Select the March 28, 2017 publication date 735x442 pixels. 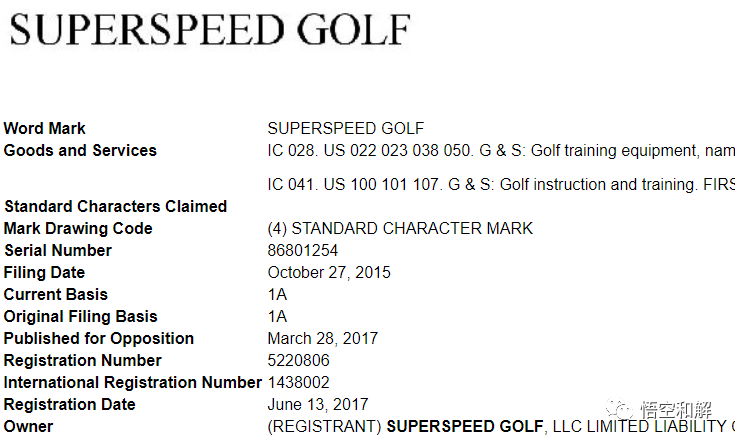[x=322, y=339]
